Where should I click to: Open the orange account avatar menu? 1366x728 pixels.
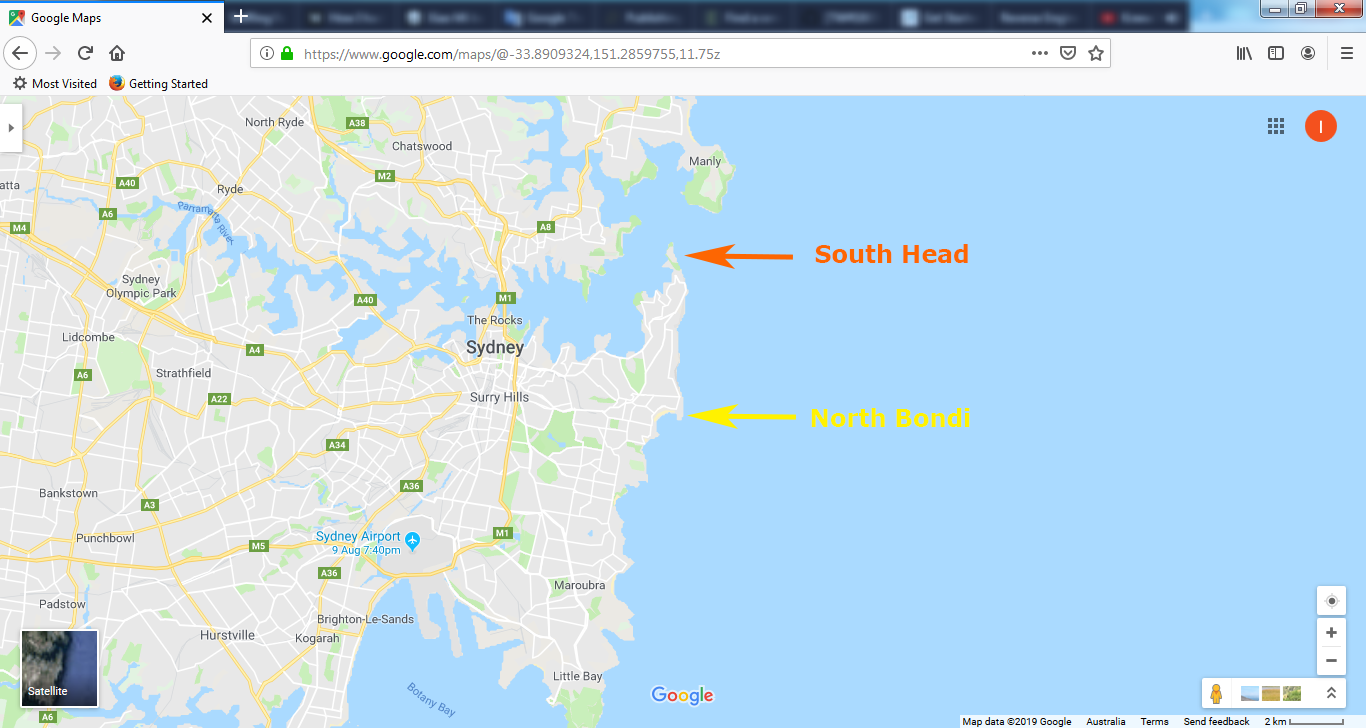coord(1321,126)
